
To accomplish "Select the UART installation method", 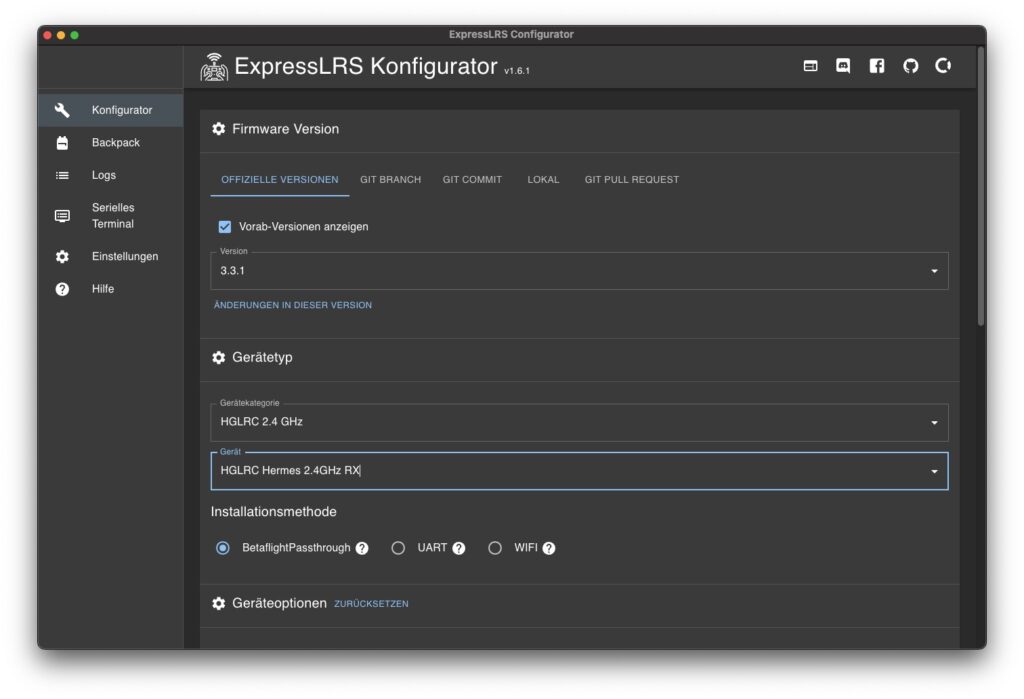I will (x=398, y=548).
